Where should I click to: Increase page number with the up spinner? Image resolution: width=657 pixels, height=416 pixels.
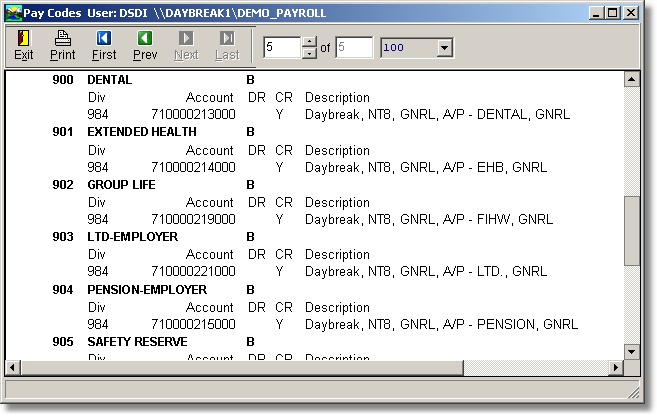pos(309,41)
